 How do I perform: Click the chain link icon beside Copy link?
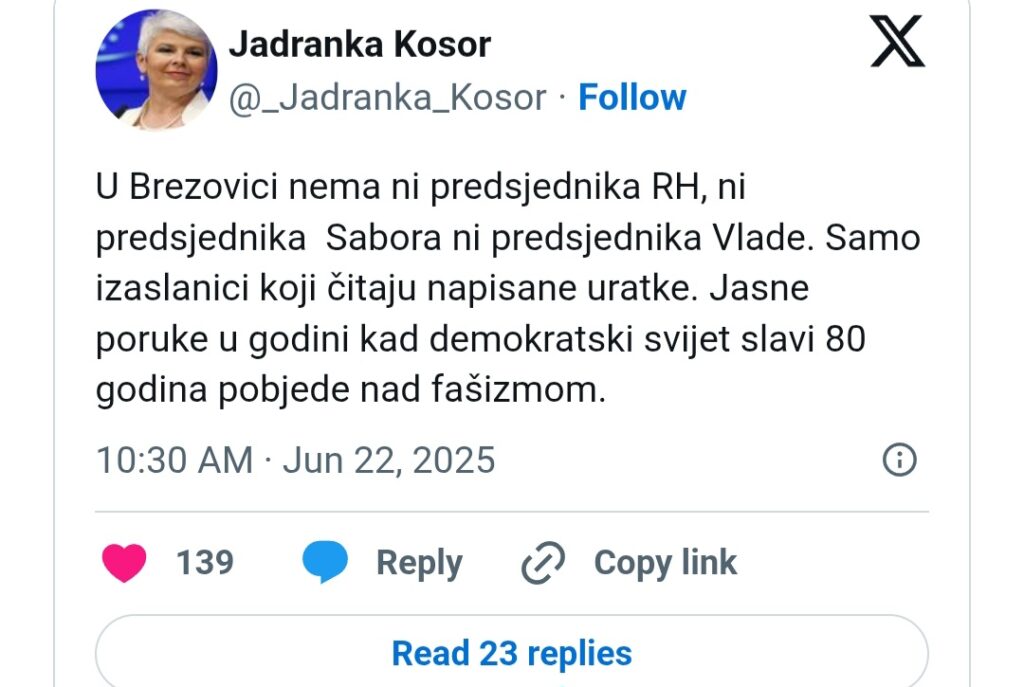pos(543,564)
